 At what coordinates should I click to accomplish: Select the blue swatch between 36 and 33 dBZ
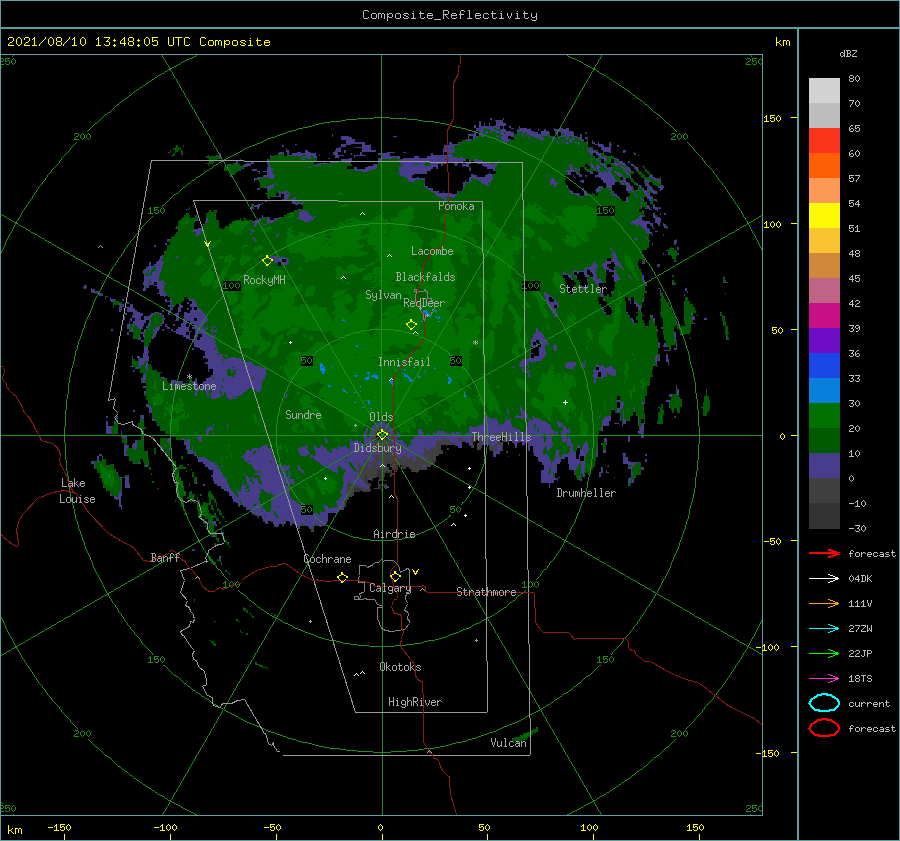(x=824, y=366)
